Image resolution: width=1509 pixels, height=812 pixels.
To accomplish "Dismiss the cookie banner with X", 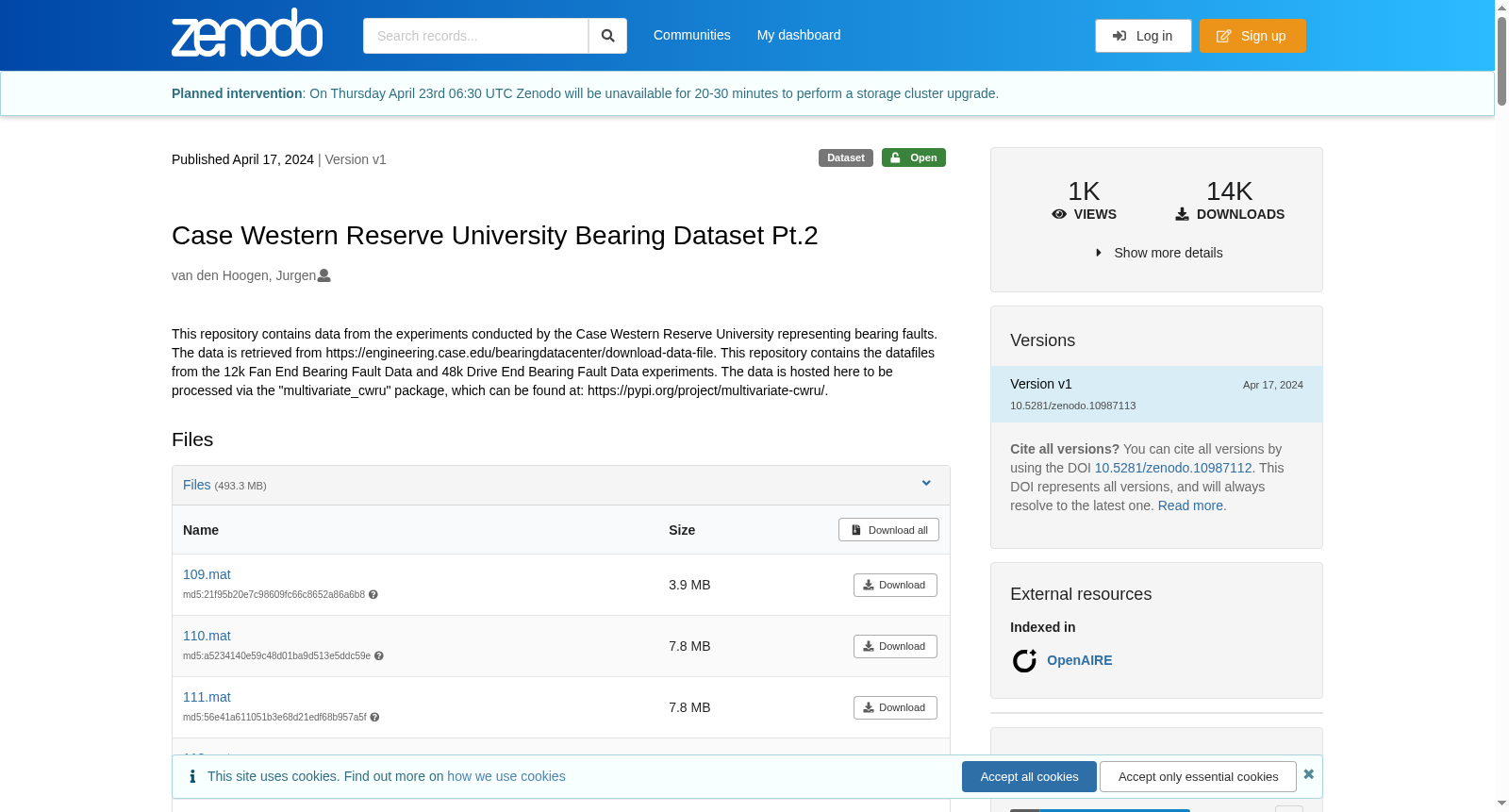I will [x=1308, y=774].
